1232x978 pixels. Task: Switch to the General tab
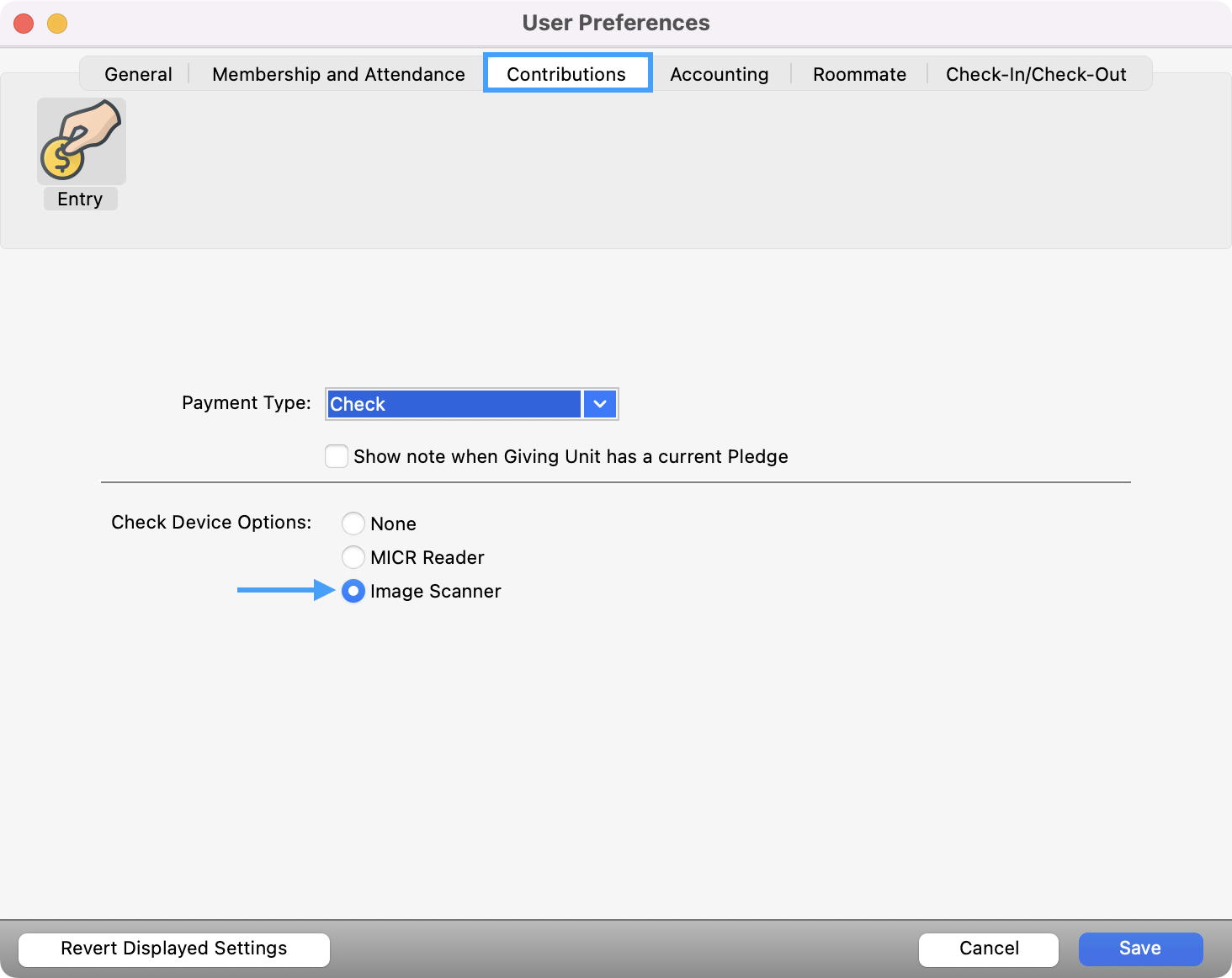click(137, 73)
